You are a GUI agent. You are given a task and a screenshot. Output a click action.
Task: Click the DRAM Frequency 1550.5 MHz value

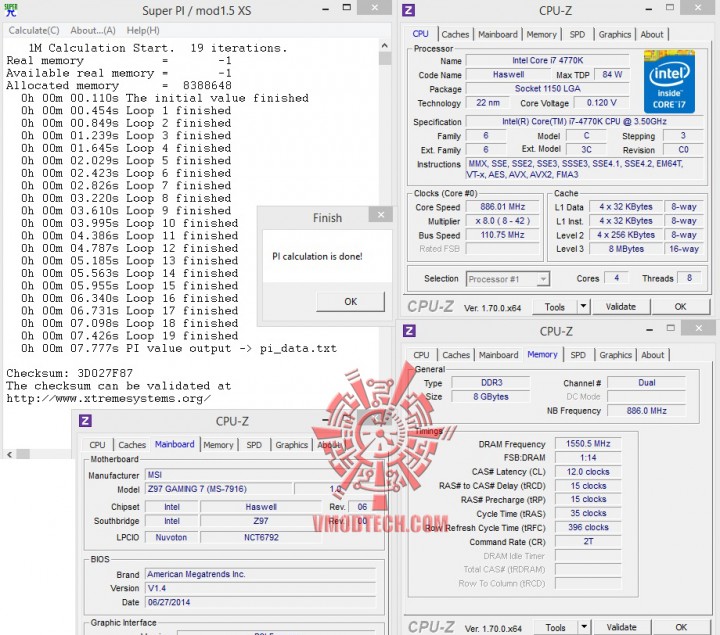(x=588, y=444)
